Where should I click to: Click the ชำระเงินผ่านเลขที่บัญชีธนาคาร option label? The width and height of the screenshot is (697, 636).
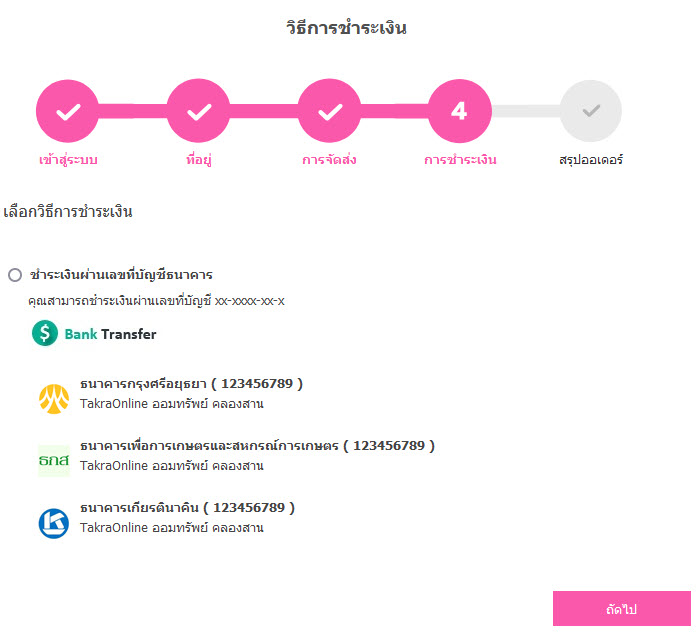[121, 275]
